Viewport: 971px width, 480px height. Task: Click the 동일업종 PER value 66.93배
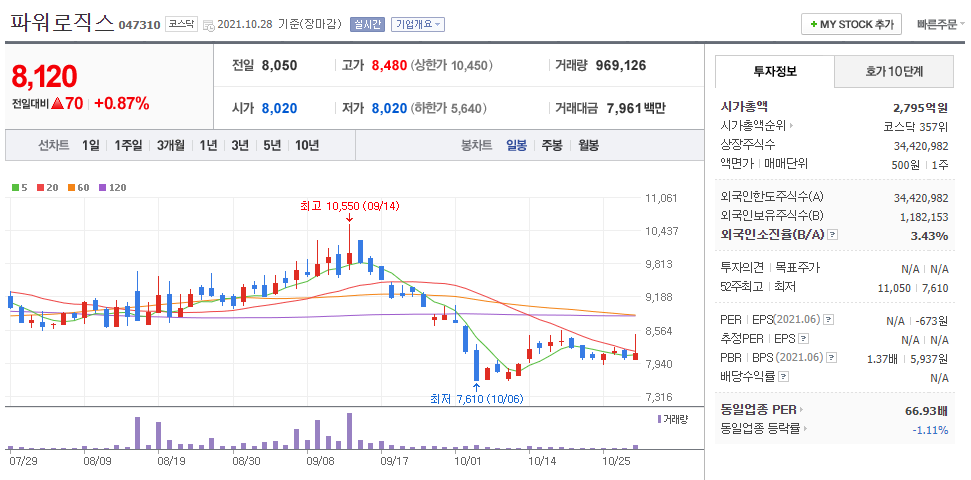(926, 410)
